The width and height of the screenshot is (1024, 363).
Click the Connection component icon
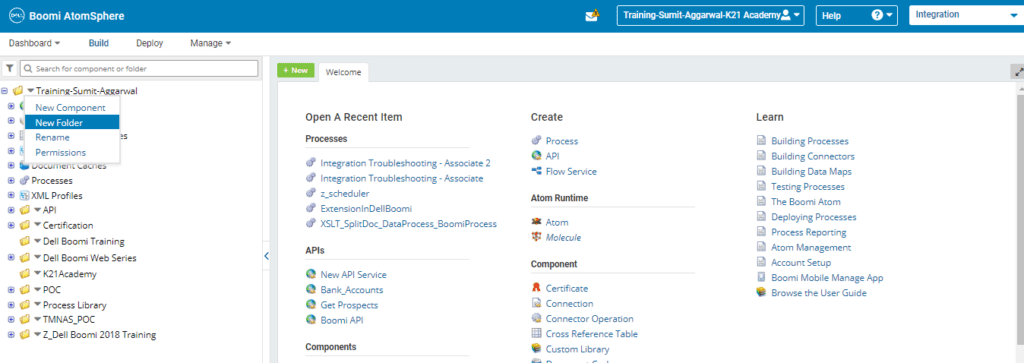(536, 303)
